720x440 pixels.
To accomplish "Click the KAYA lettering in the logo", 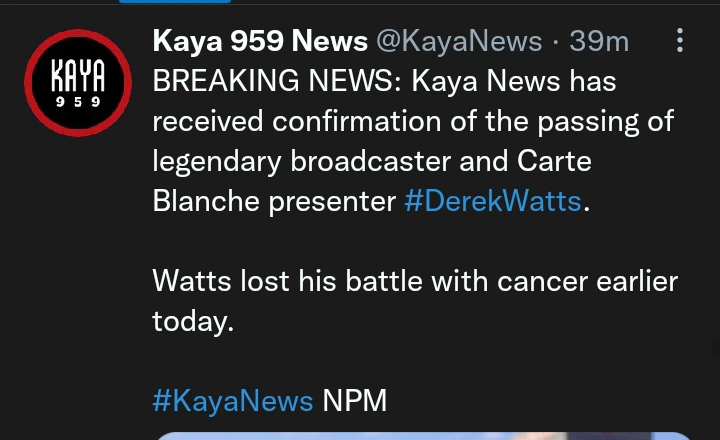I will pos(78,76).
